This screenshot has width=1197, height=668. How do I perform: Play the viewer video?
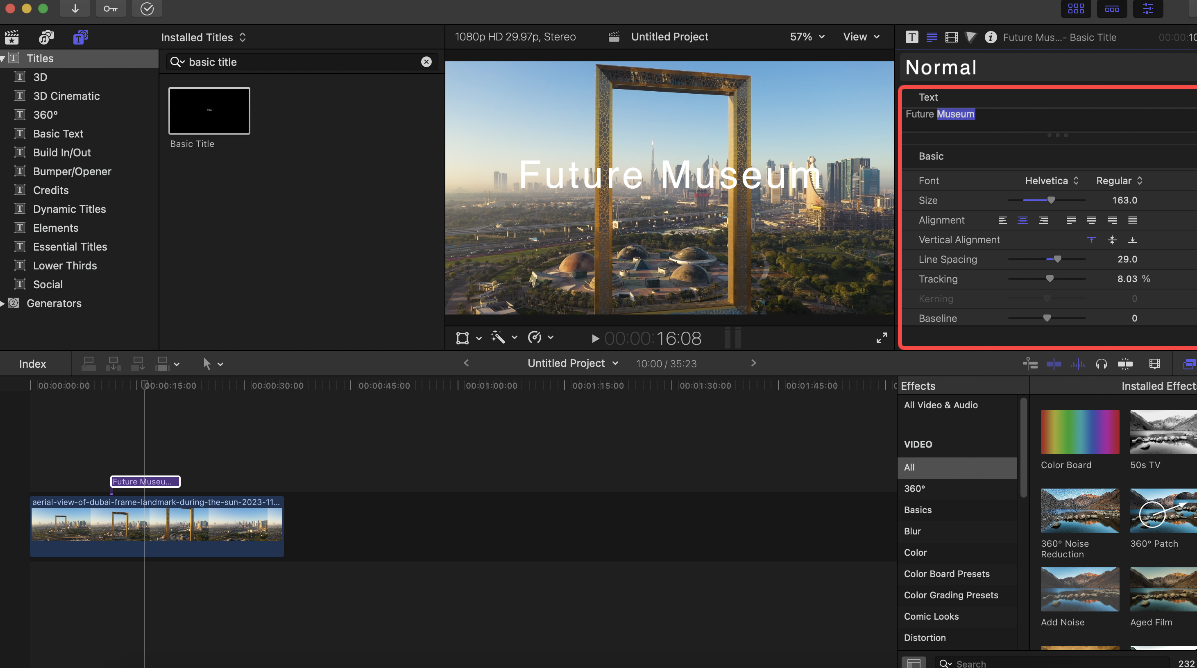(x=595, y=338)
